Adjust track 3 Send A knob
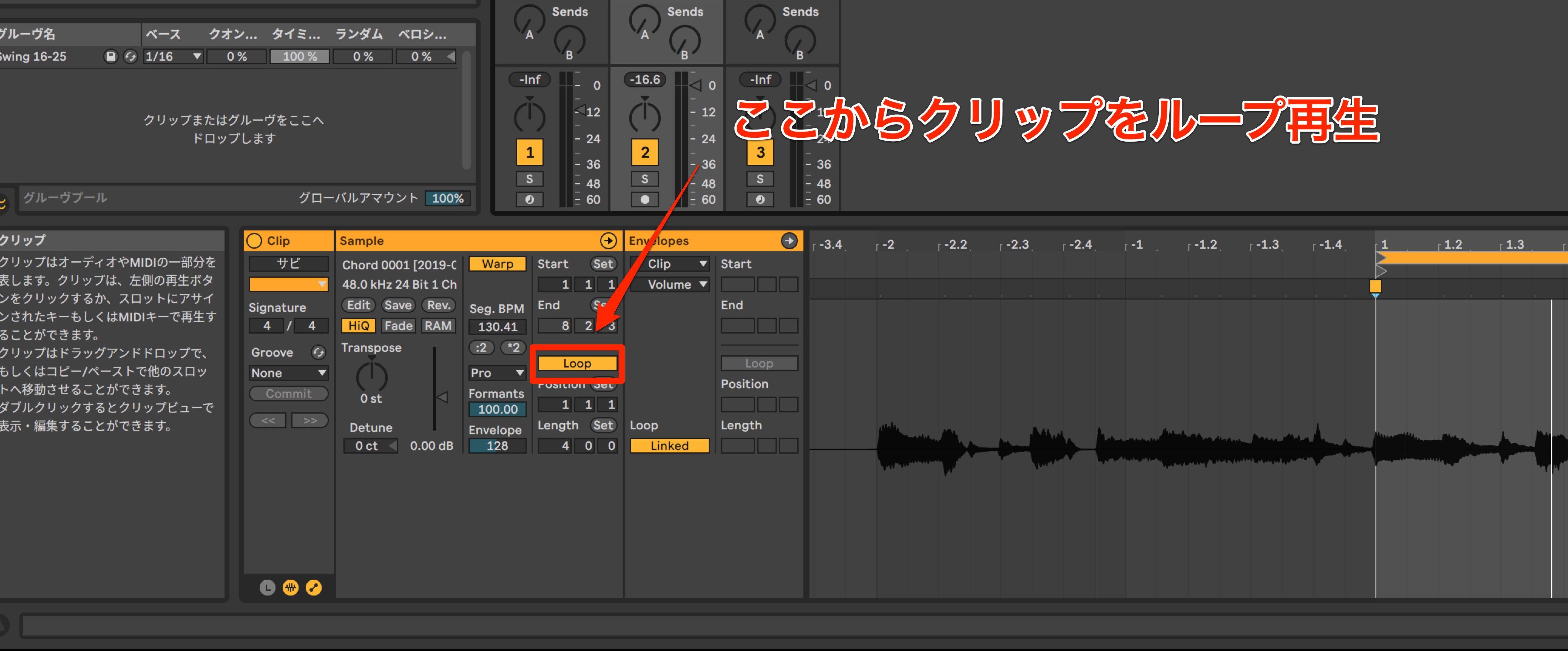1568x651 pixels. [x=760, y=20]
